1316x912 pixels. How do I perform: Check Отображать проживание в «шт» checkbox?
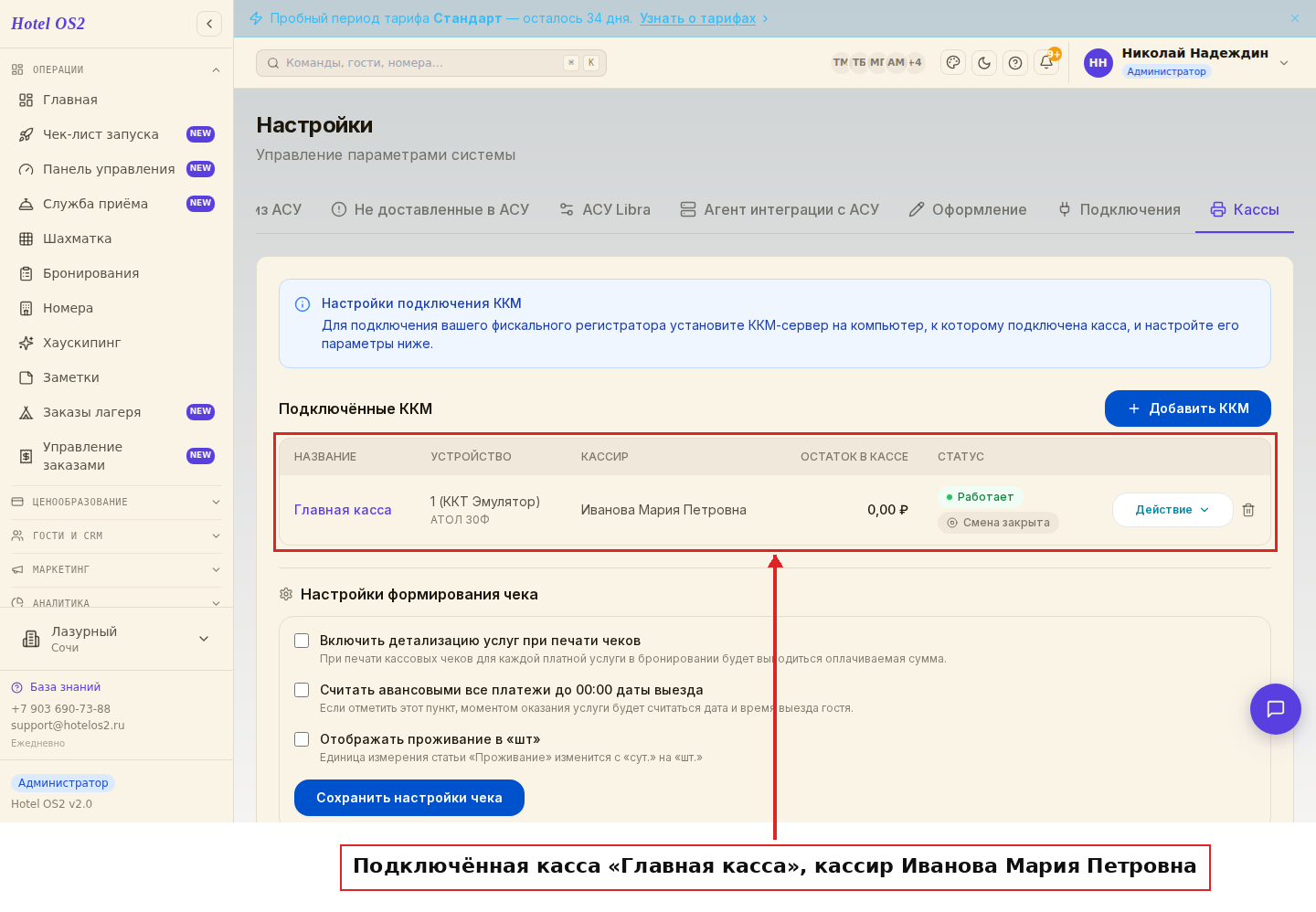pos(302,739)
